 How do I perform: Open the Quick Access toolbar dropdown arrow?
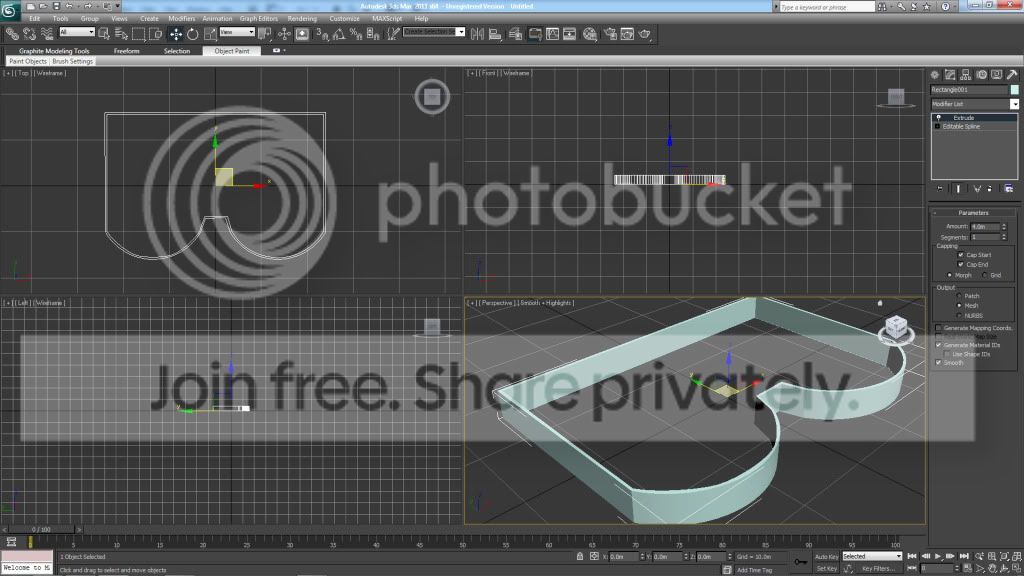click(118, 7)
